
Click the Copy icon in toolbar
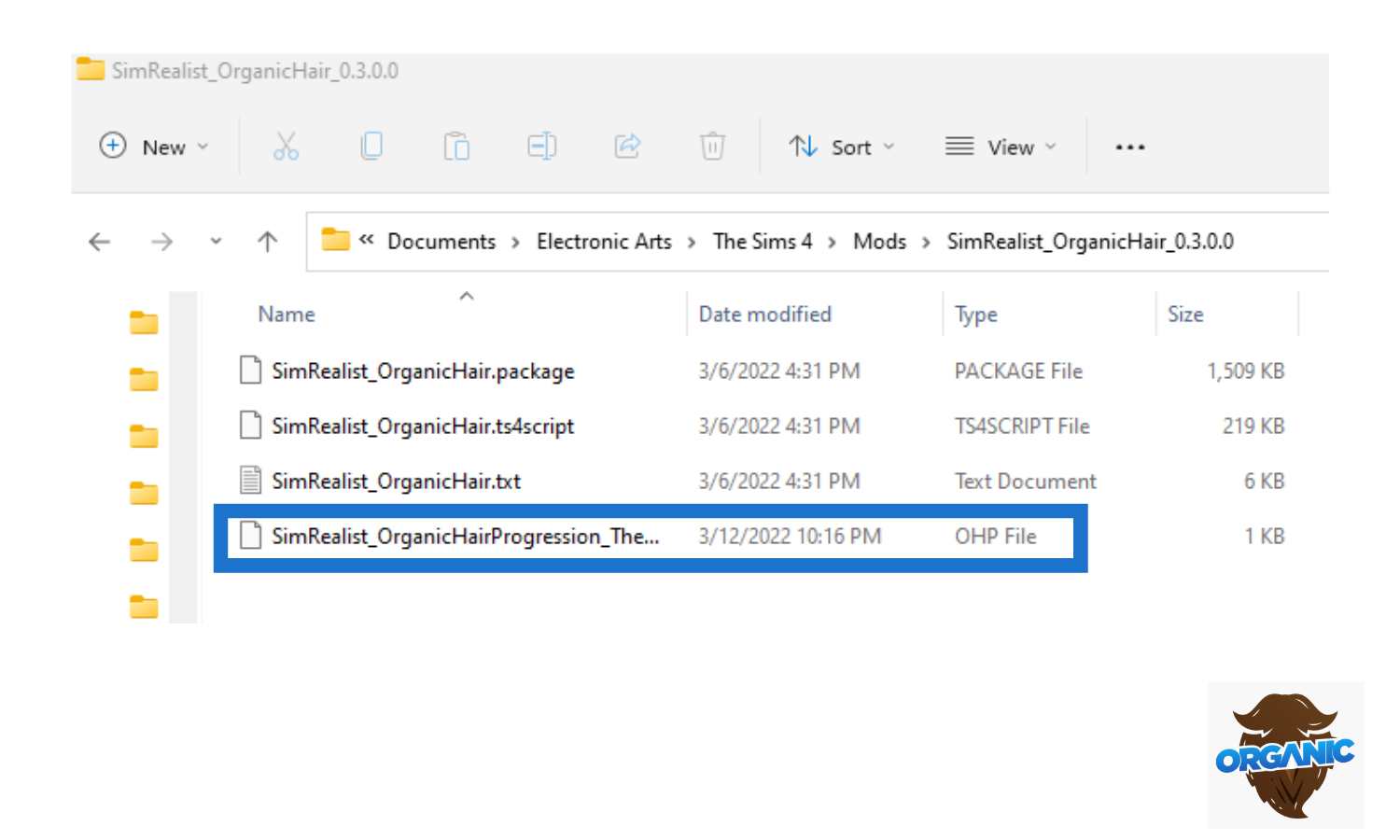(371, 147)
